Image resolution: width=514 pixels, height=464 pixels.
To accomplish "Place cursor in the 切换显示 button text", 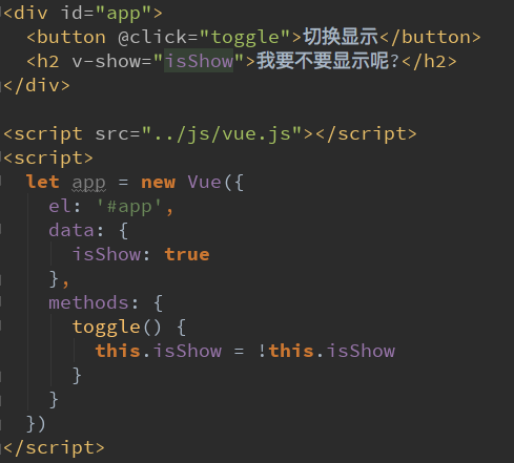I will pyautogui.click(x=340, y=36).
